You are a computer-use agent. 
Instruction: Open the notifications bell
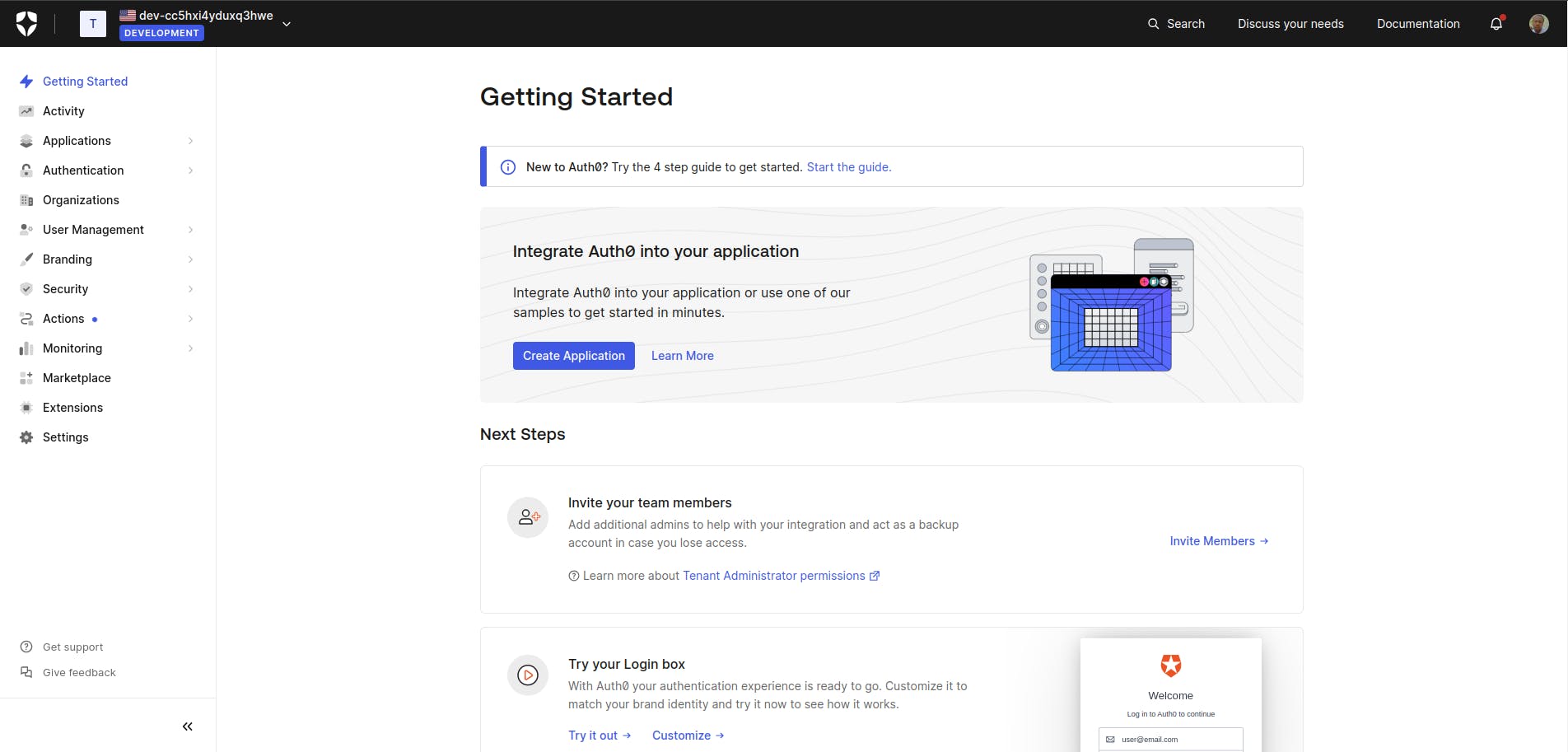pos(1496,23)
